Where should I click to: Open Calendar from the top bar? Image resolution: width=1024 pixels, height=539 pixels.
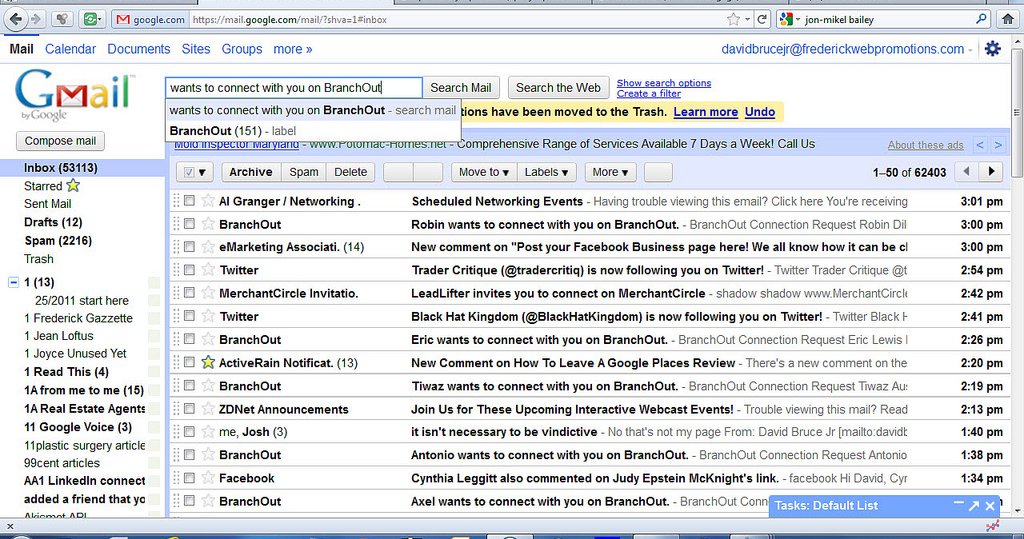pos(71,49)
